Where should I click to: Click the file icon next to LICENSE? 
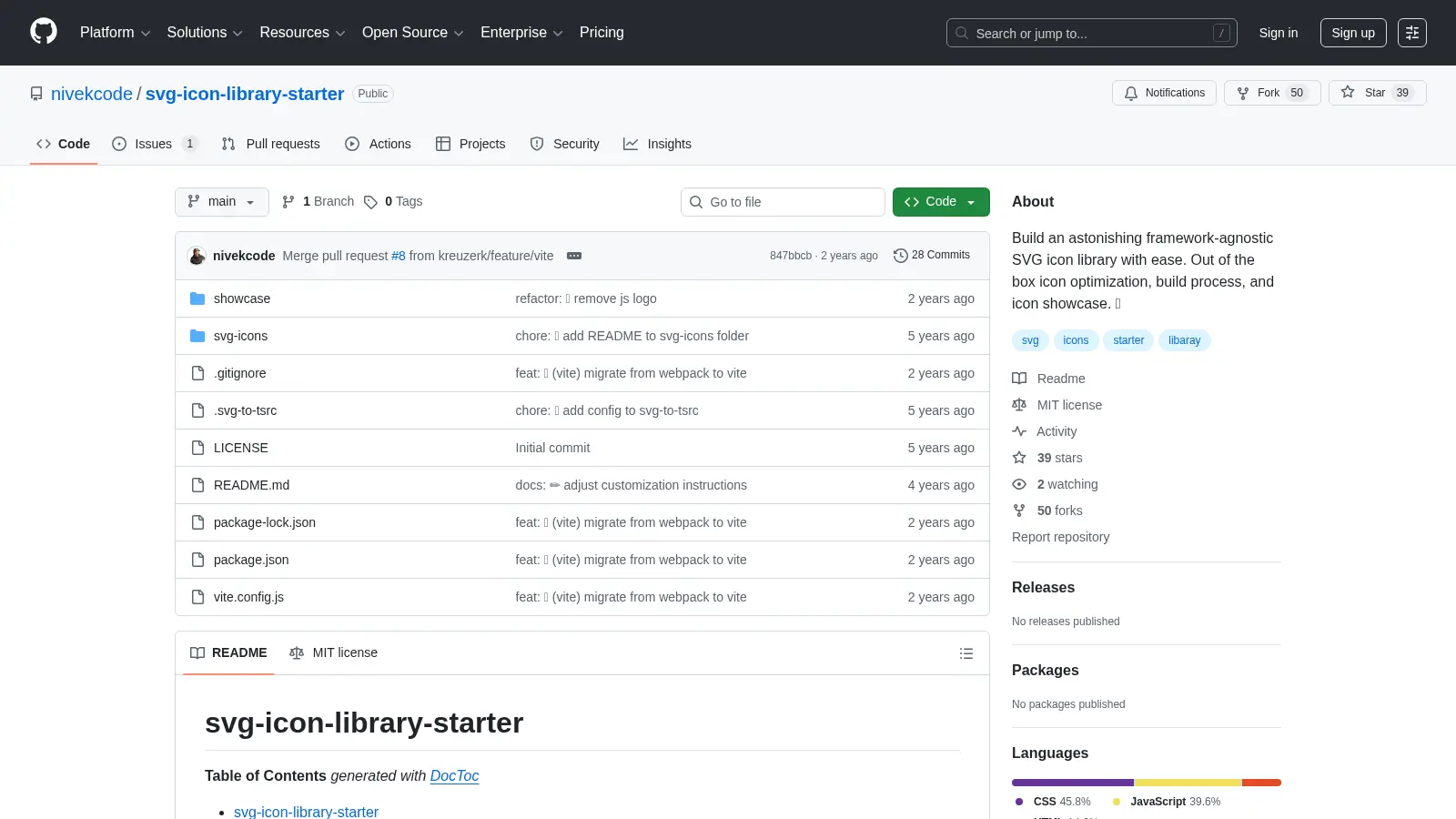pos(197,448)
